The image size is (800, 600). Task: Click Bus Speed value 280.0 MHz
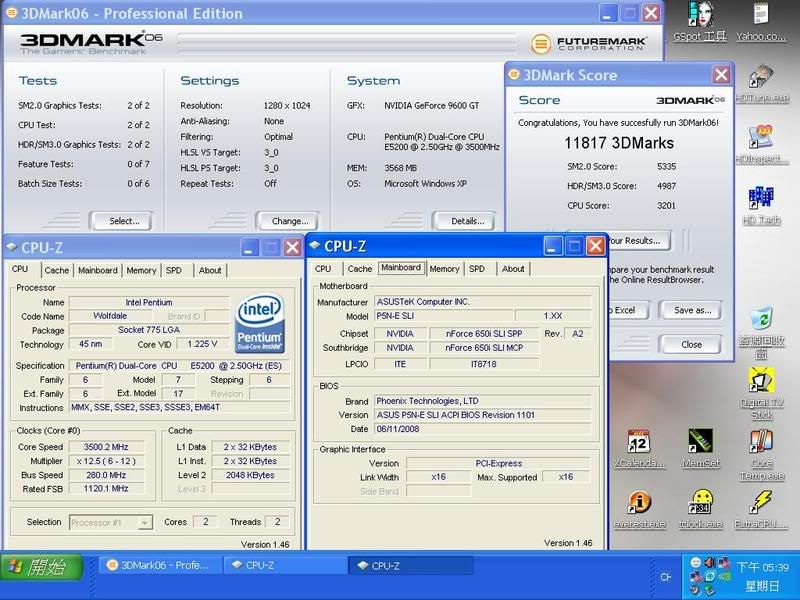(x=106, y=475)
